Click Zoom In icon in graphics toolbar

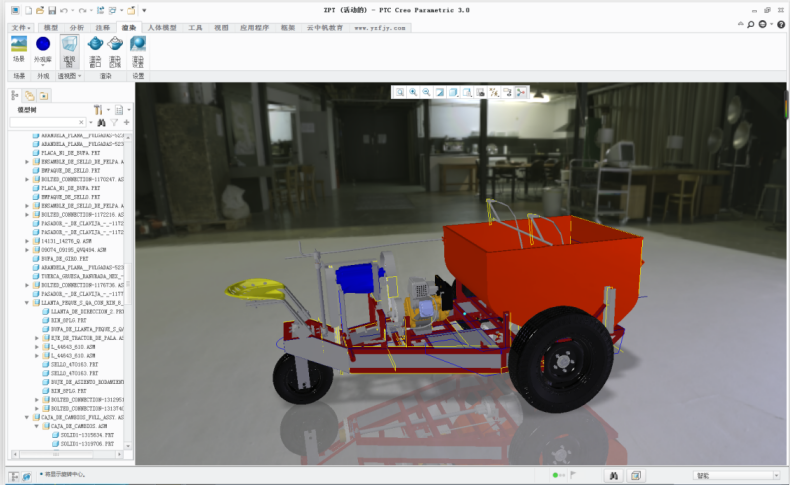coord(413,92)
